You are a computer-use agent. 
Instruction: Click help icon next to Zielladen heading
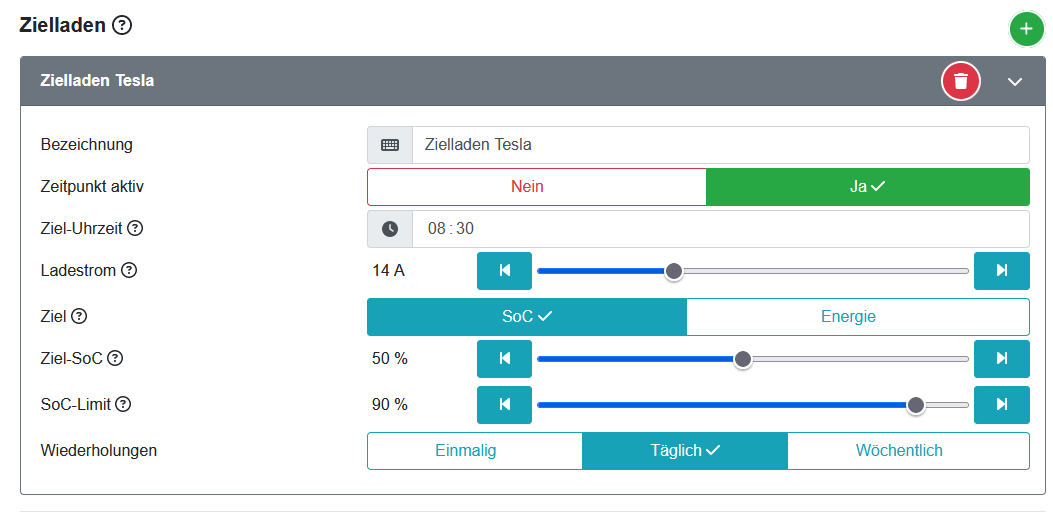point(122,26)
